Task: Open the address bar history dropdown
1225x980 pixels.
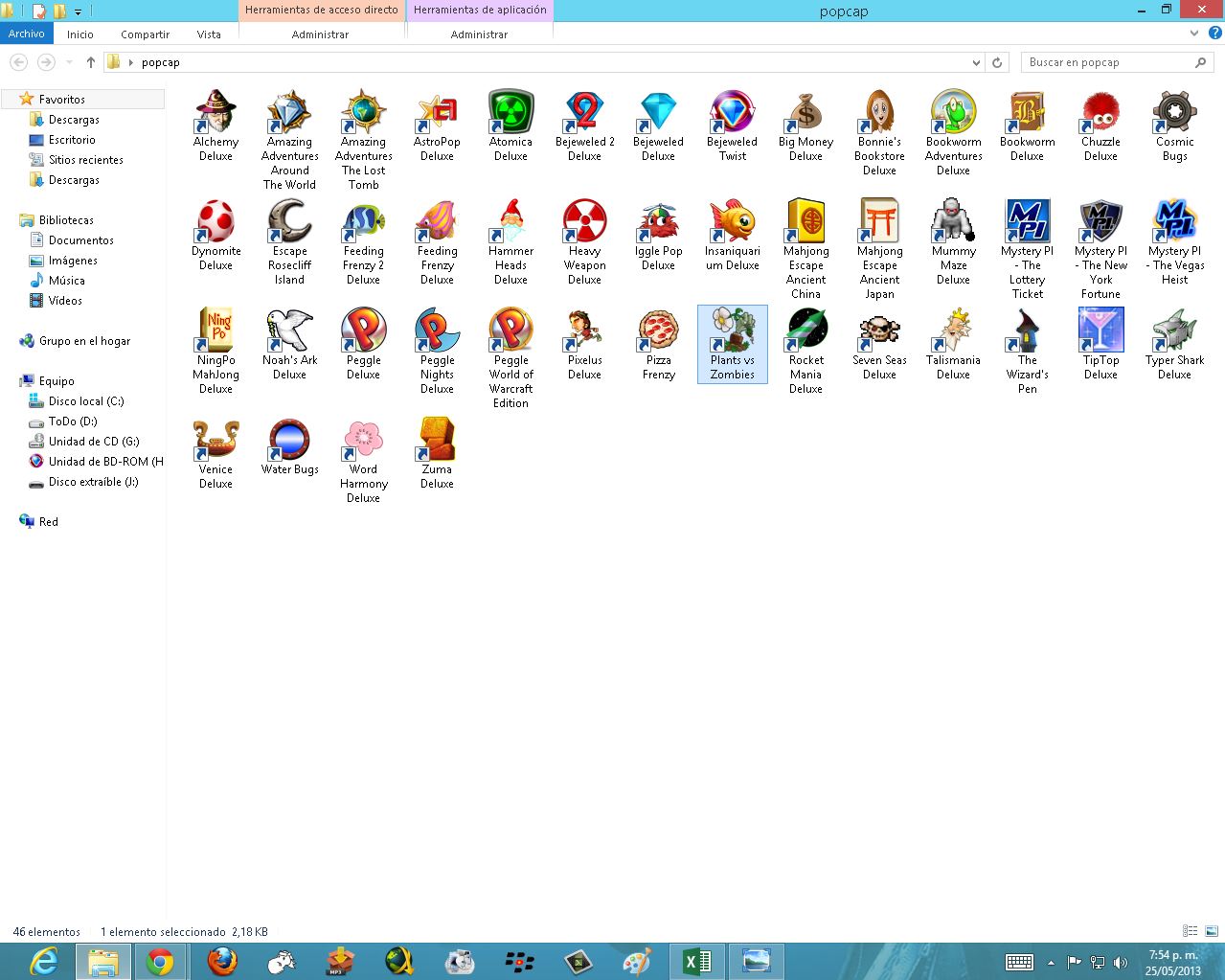Action: tap(975, 62)
